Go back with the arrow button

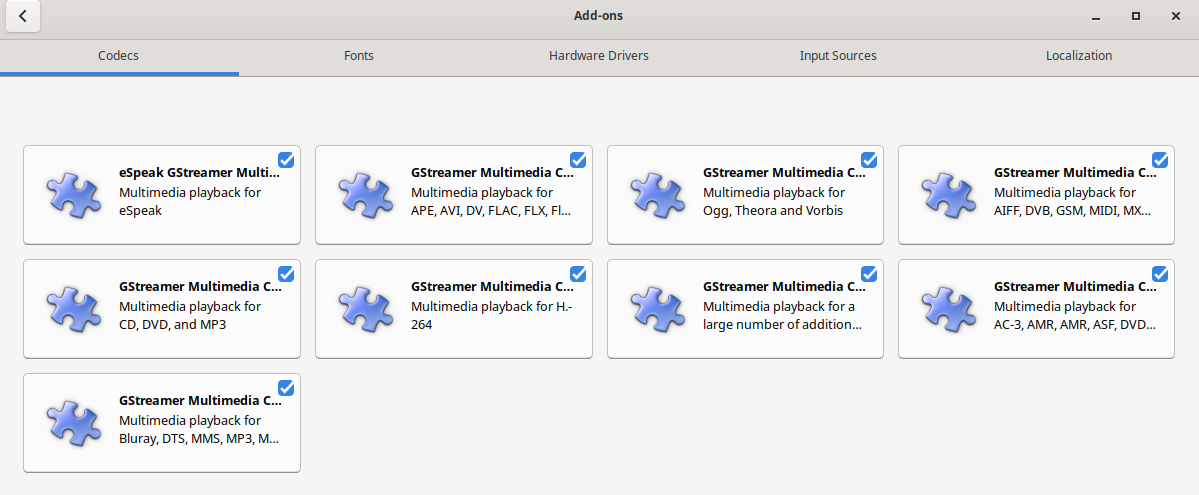(x=23, y=16)
